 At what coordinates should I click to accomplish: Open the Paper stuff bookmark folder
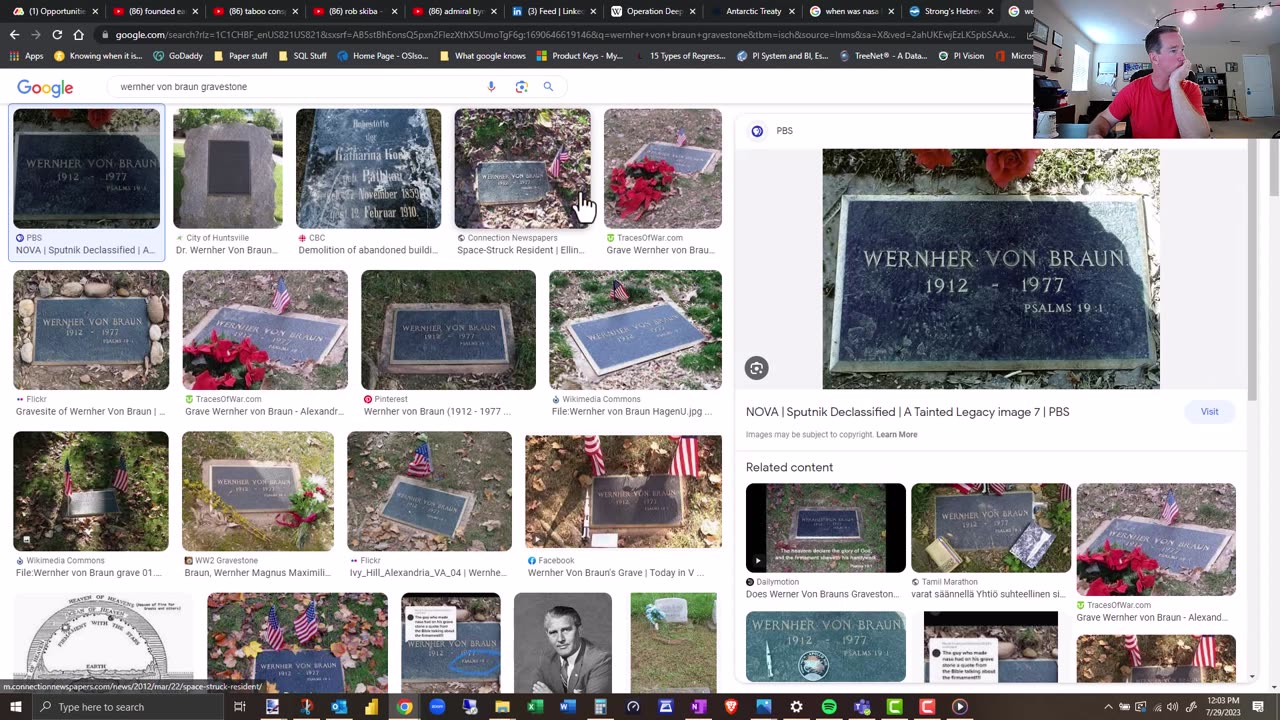click(x=241, y=56)
